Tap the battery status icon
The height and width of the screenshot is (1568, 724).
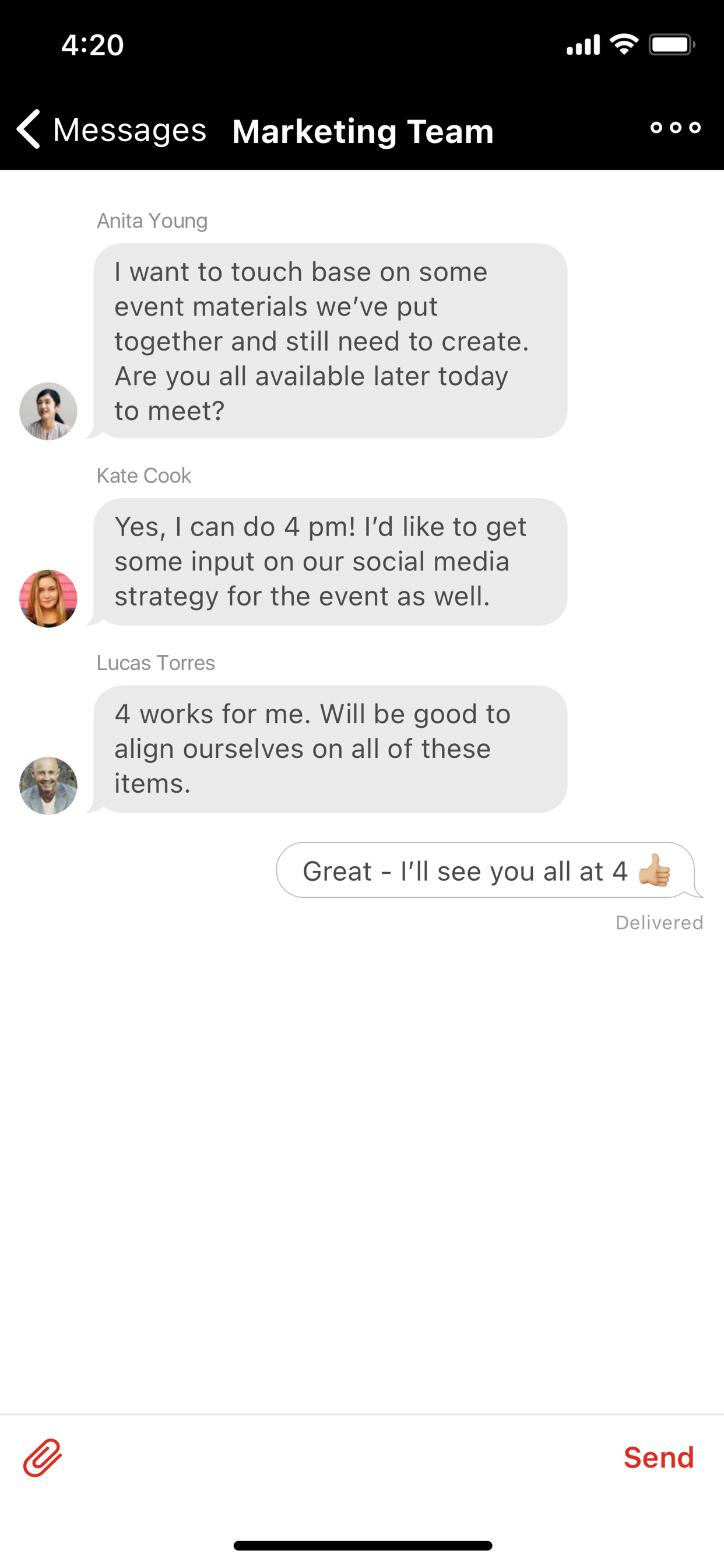672,44
